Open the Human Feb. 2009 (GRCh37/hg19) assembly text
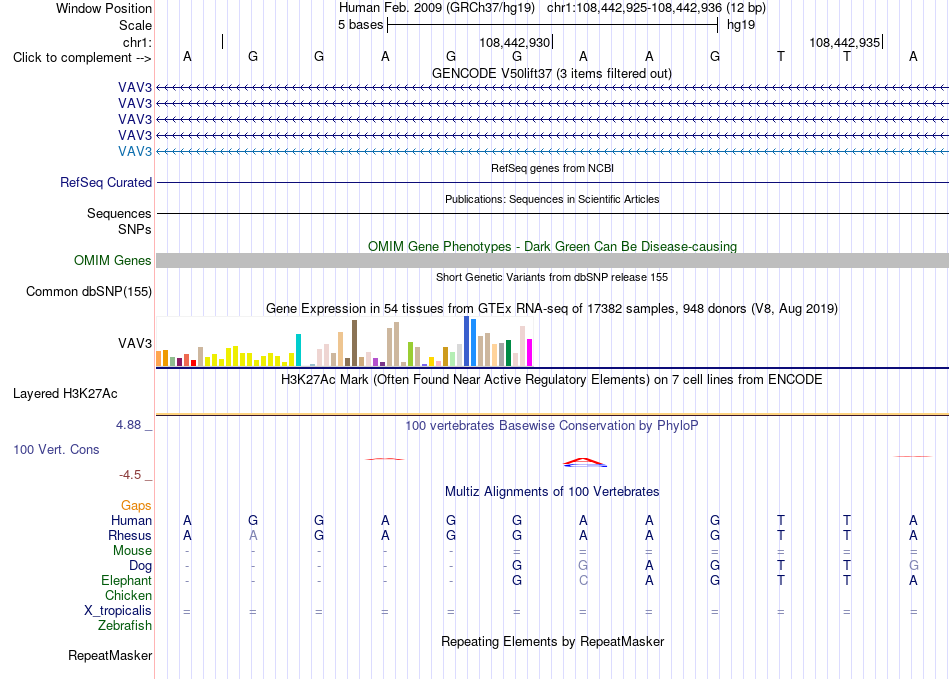The width and height of the screenshot is (950, 679). [x=437, y=8]
